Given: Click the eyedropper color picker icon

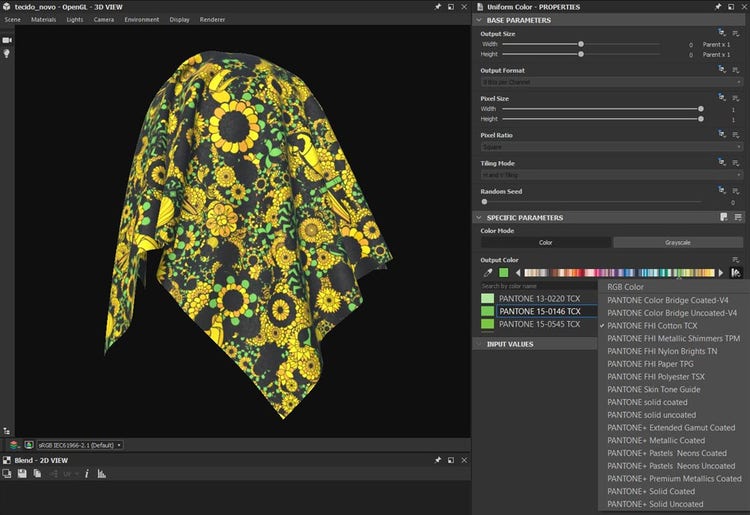Looking at the screenshot, I should pyautogui.click(x=489, y=272).
